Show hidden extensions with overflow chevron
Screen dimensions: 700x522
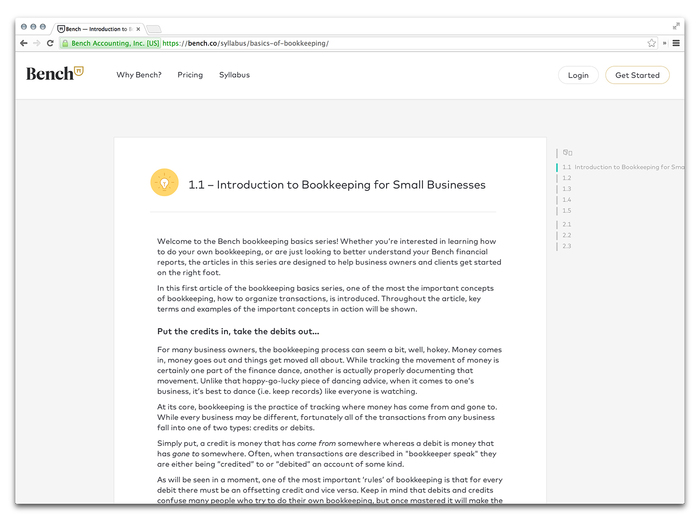[x=664, y=43]
